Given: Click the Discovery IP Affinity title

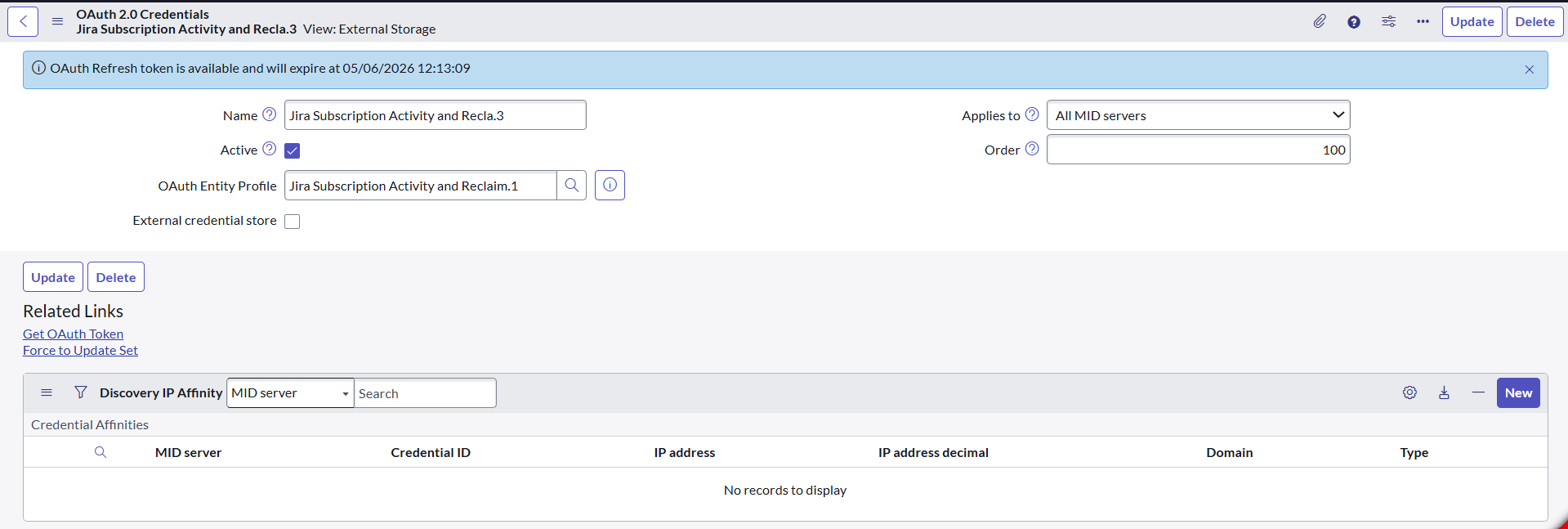Looking at the screenshot, I should tap(161, 392).
